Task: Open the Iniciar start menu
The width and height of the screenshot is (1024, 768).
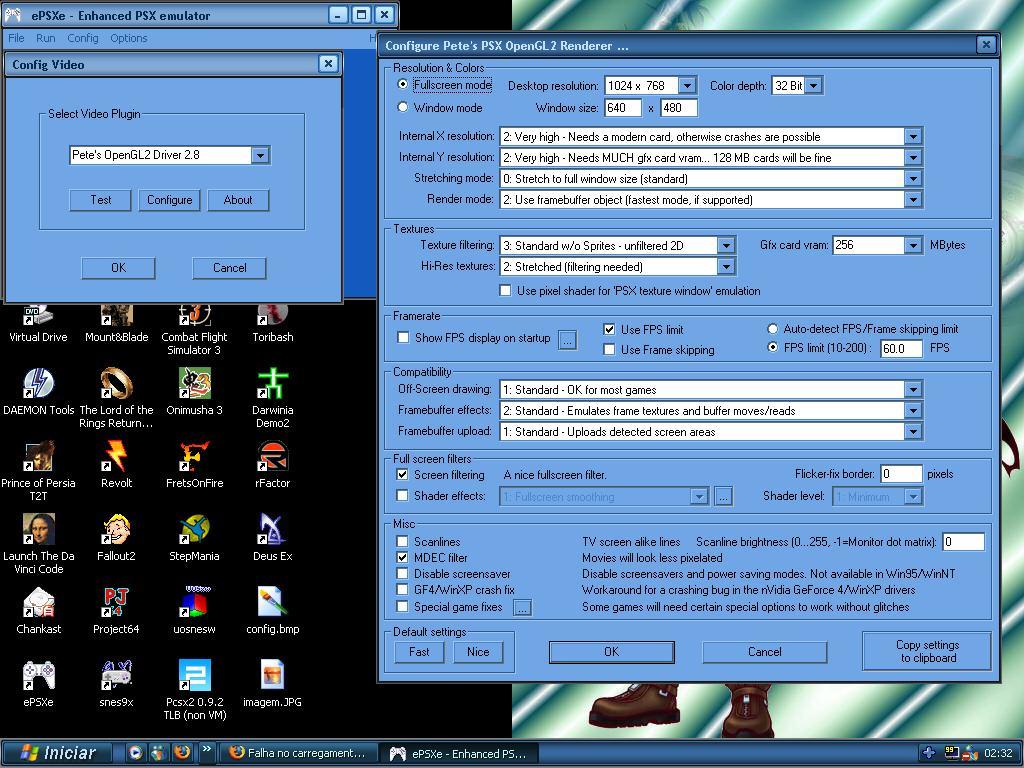Action: tap(57, 752)
